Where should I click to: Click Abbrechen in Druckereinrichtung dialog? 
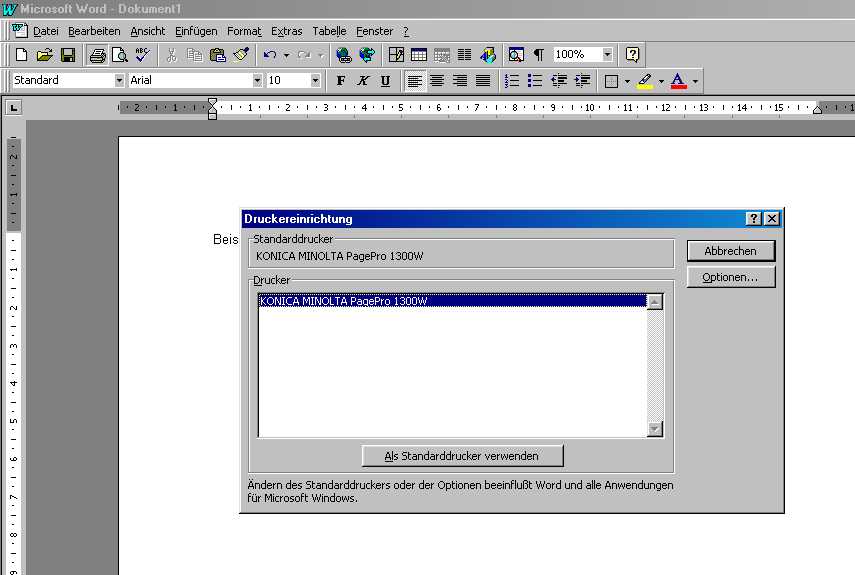point(731,251)
